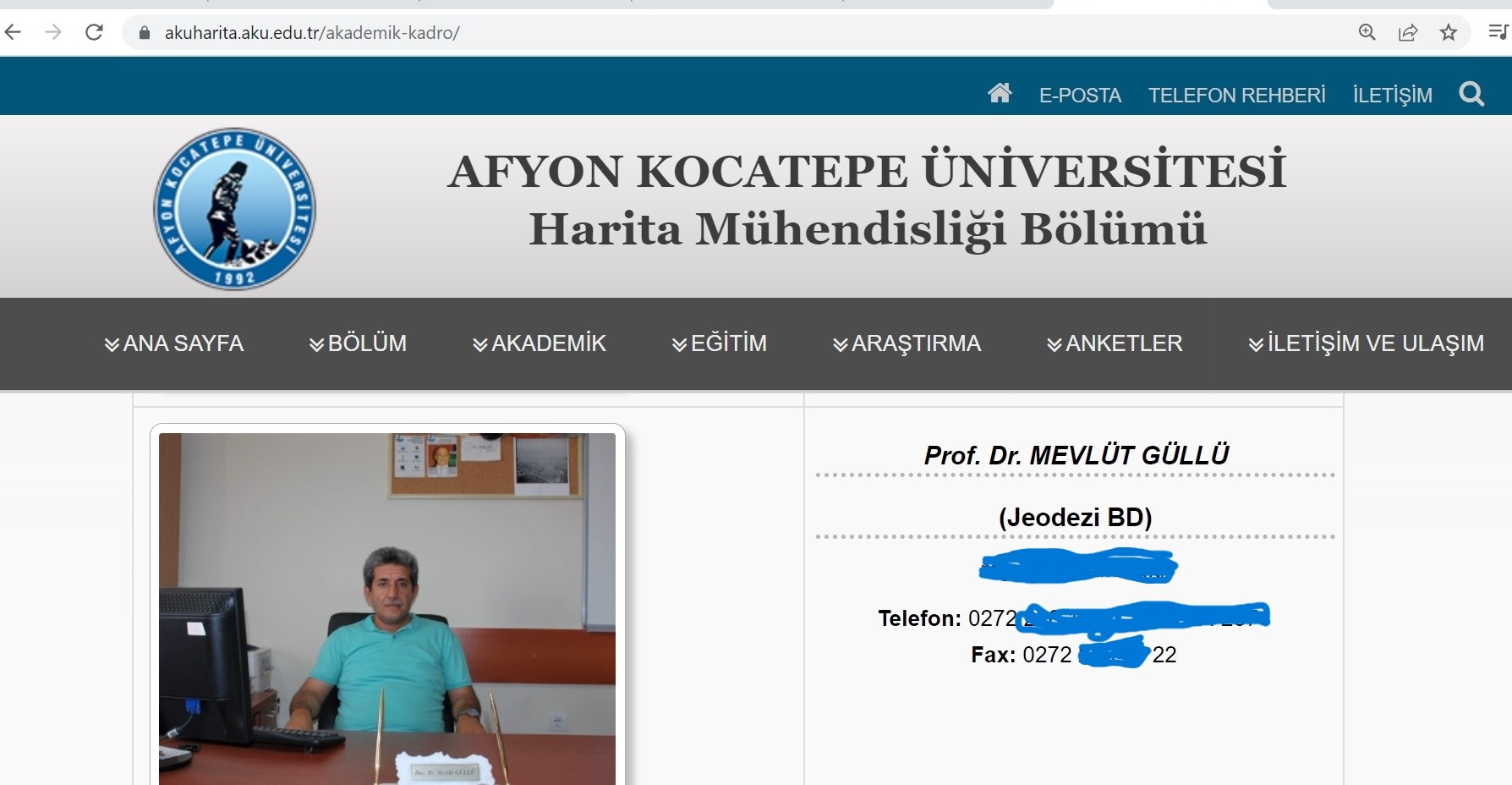
Task: Click the browser forward arrow
Action: (x=53, y=33)
